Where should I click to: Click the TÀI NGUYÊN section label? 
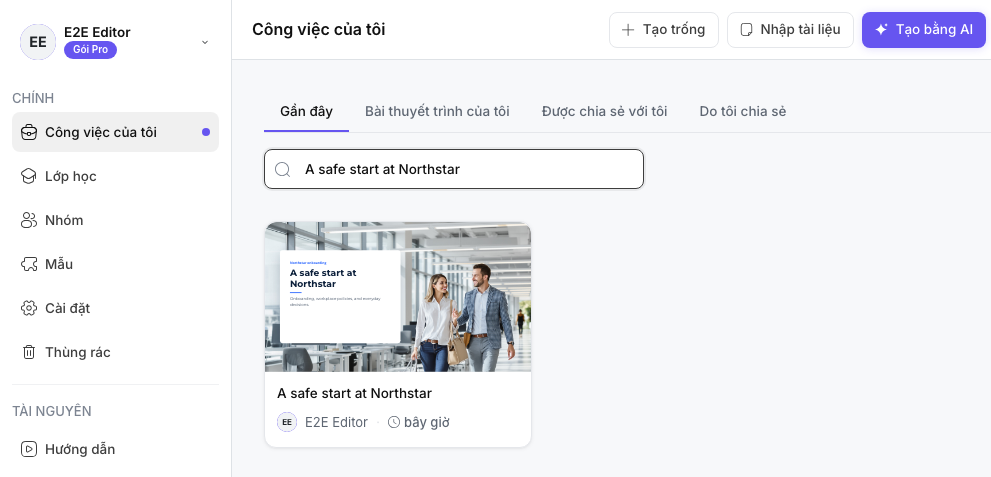[52, 411]
